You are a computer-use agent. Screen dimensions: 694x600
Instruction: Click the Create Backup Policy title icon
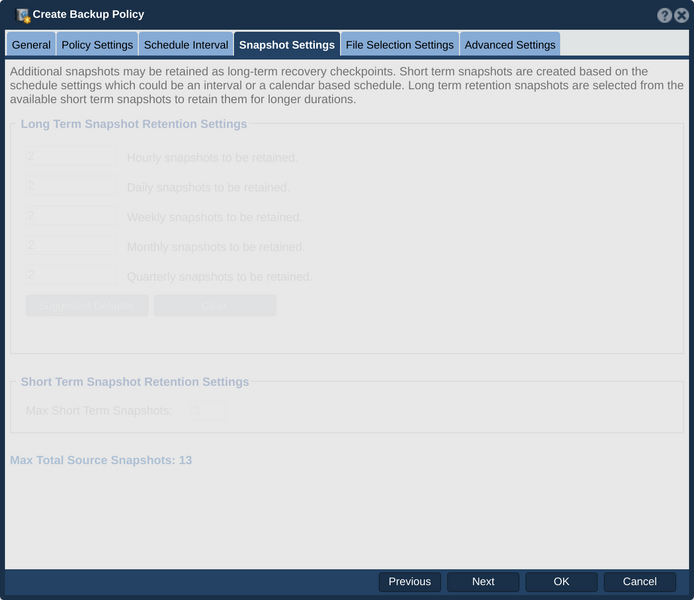point(23,15)
